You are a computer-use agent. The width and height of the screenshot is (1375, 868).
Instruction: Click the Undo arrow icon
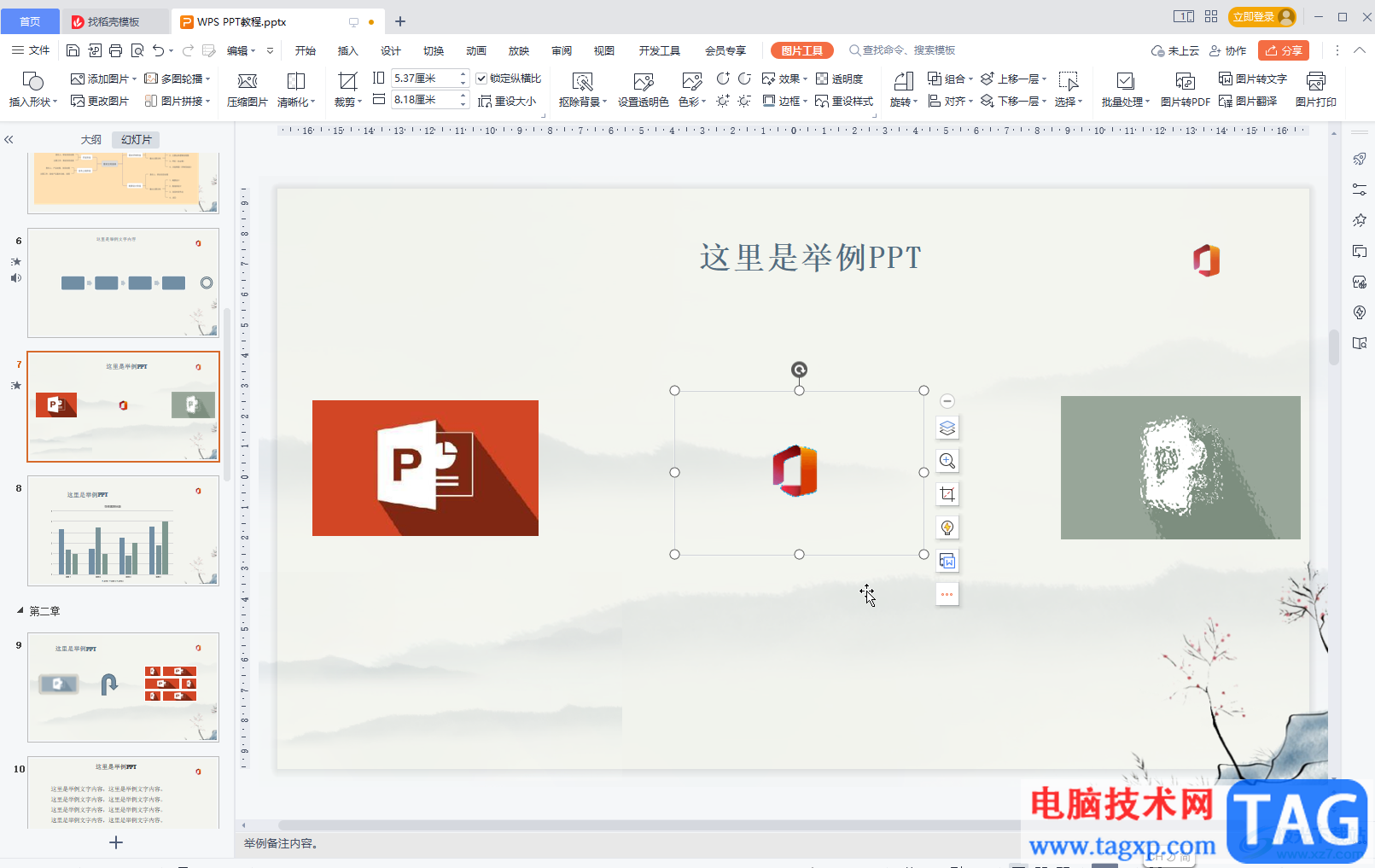[x=158, y=50]
